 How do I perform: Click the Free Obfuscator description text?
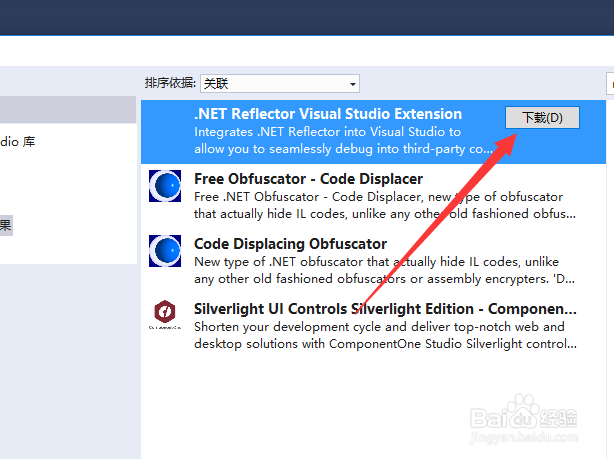[x=378, y=205]
